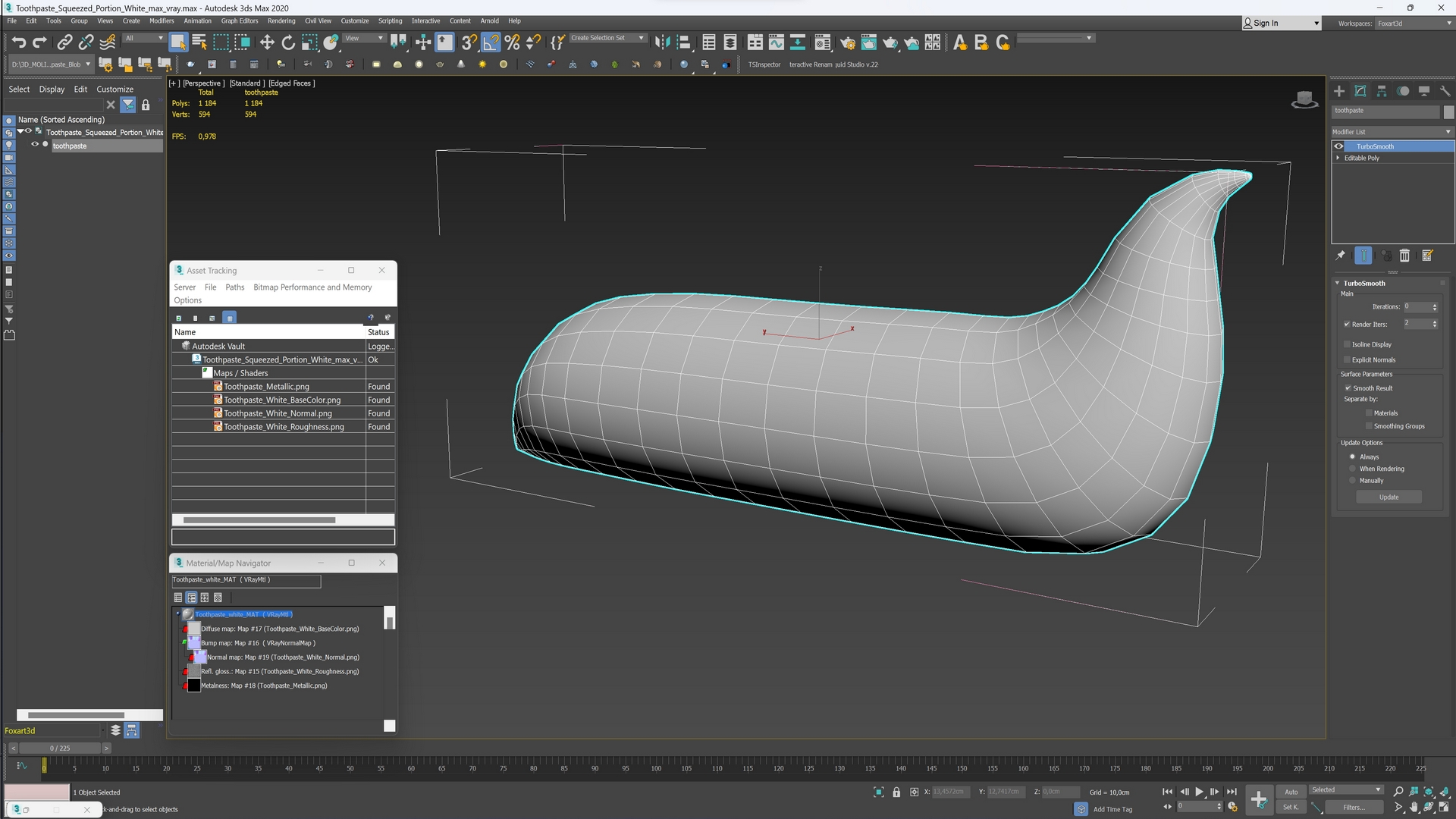This screenshot has width=1456, height=819.
Task: Open the Scripting menu
Action: click(x=390, y=21)
